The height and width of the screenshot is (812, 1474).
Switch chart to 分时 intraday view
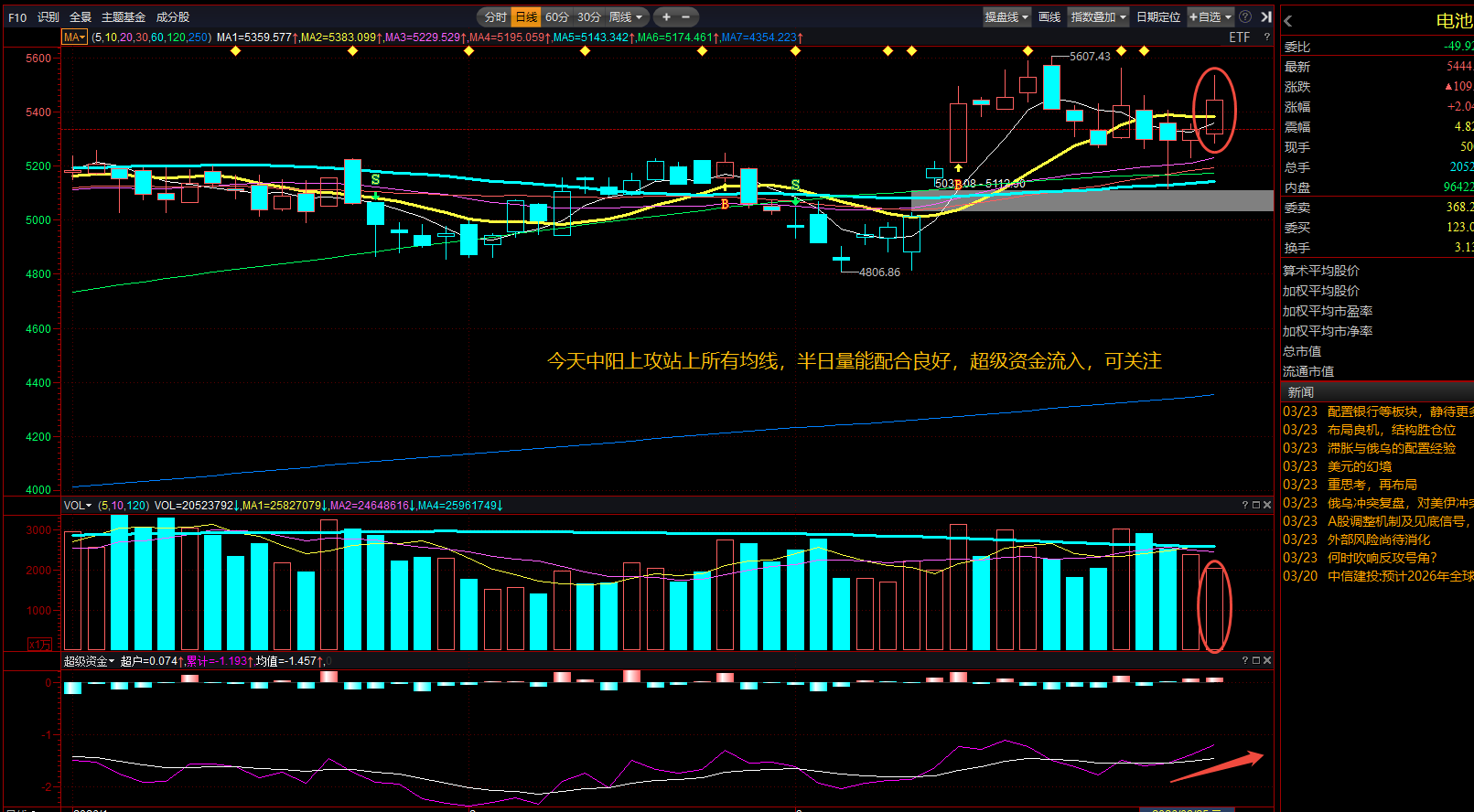[x=495, y=17]
